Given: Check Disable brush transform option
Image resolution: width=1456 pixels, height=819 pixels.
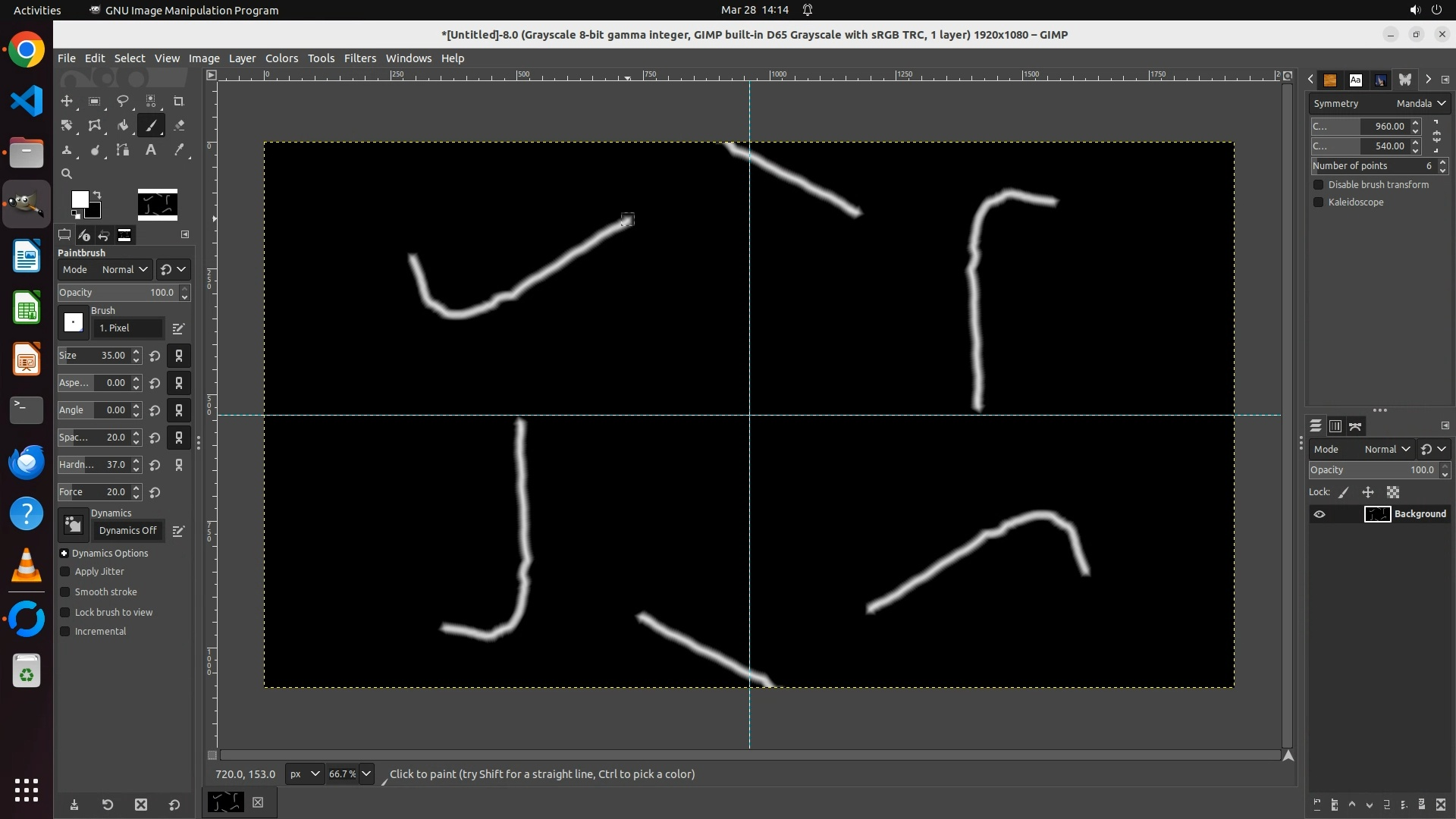Looking at the screenshot, I should click(x=1319, y=185).
